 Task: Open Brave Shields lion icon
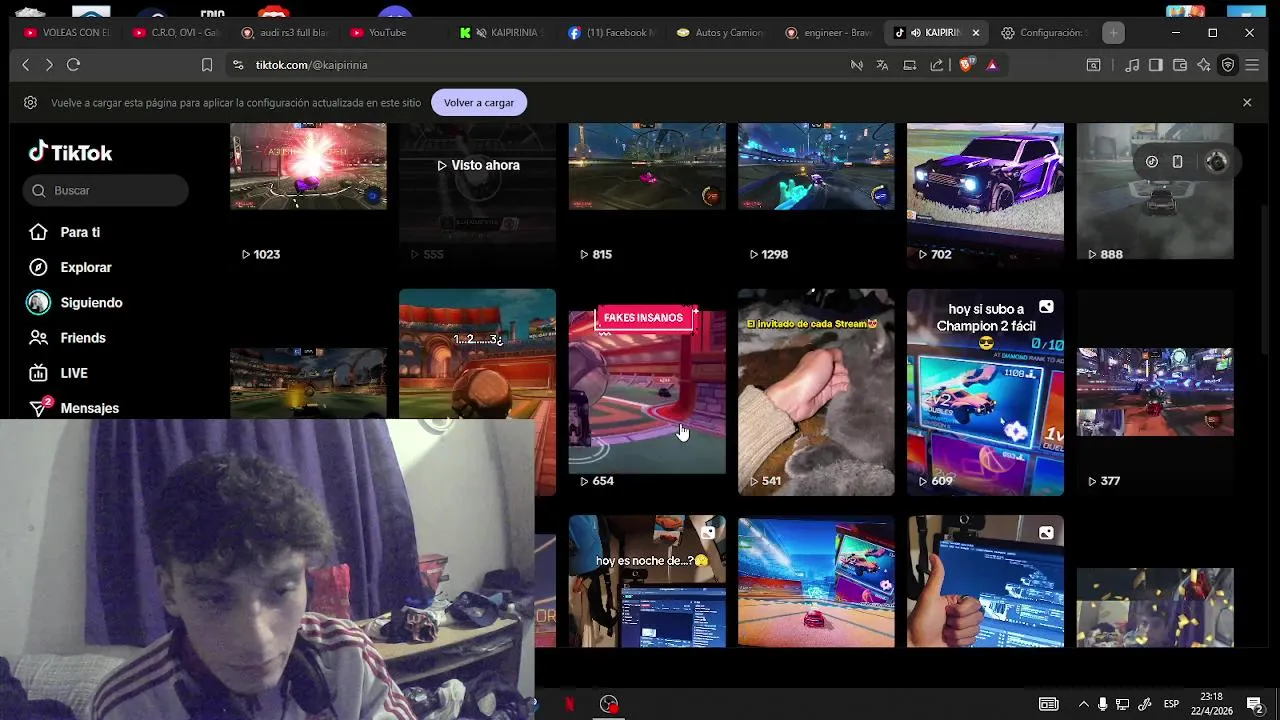[966, 65]
